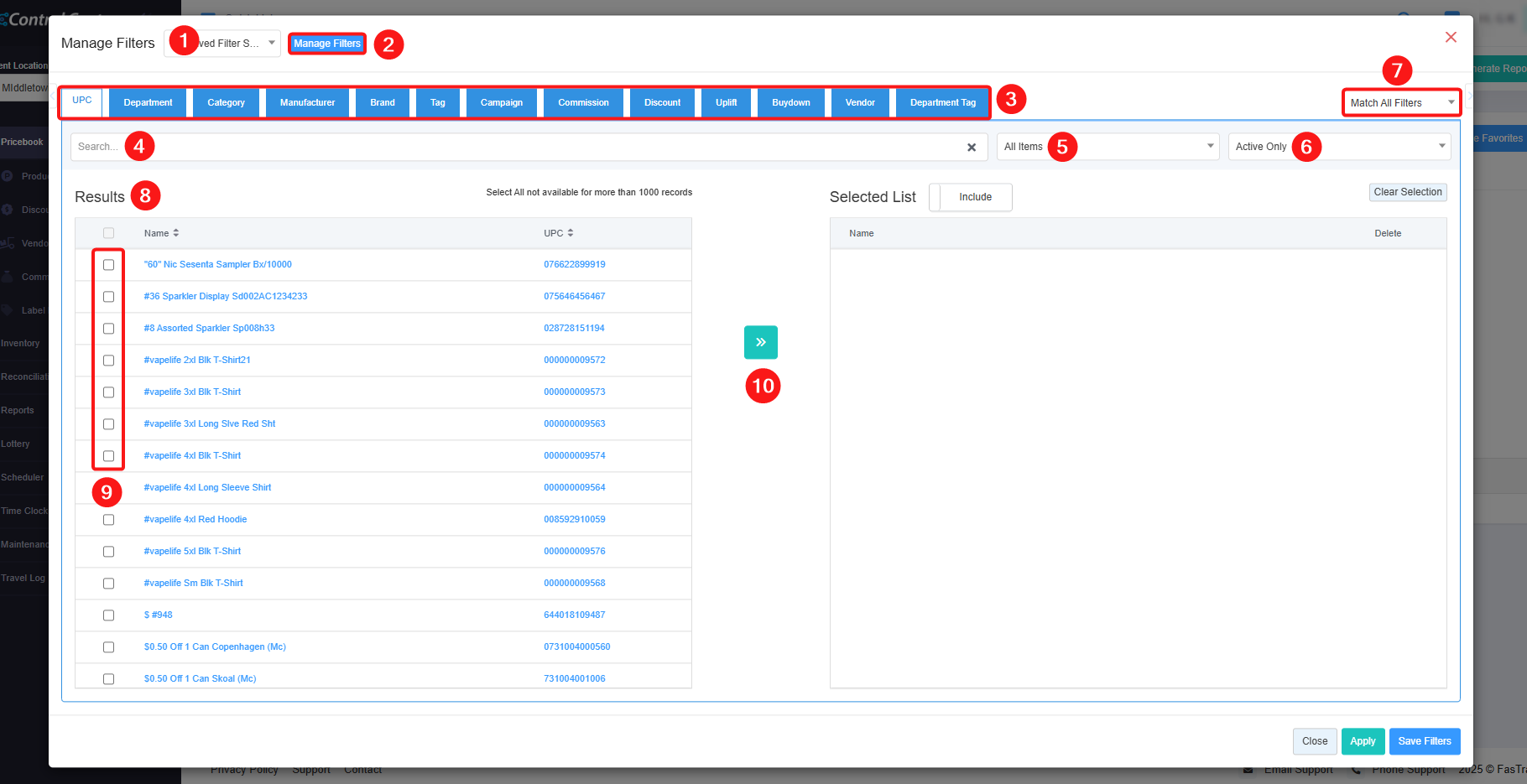
Task: Toggle the Include switch for Selected List
Action: [x=970, y=197]
